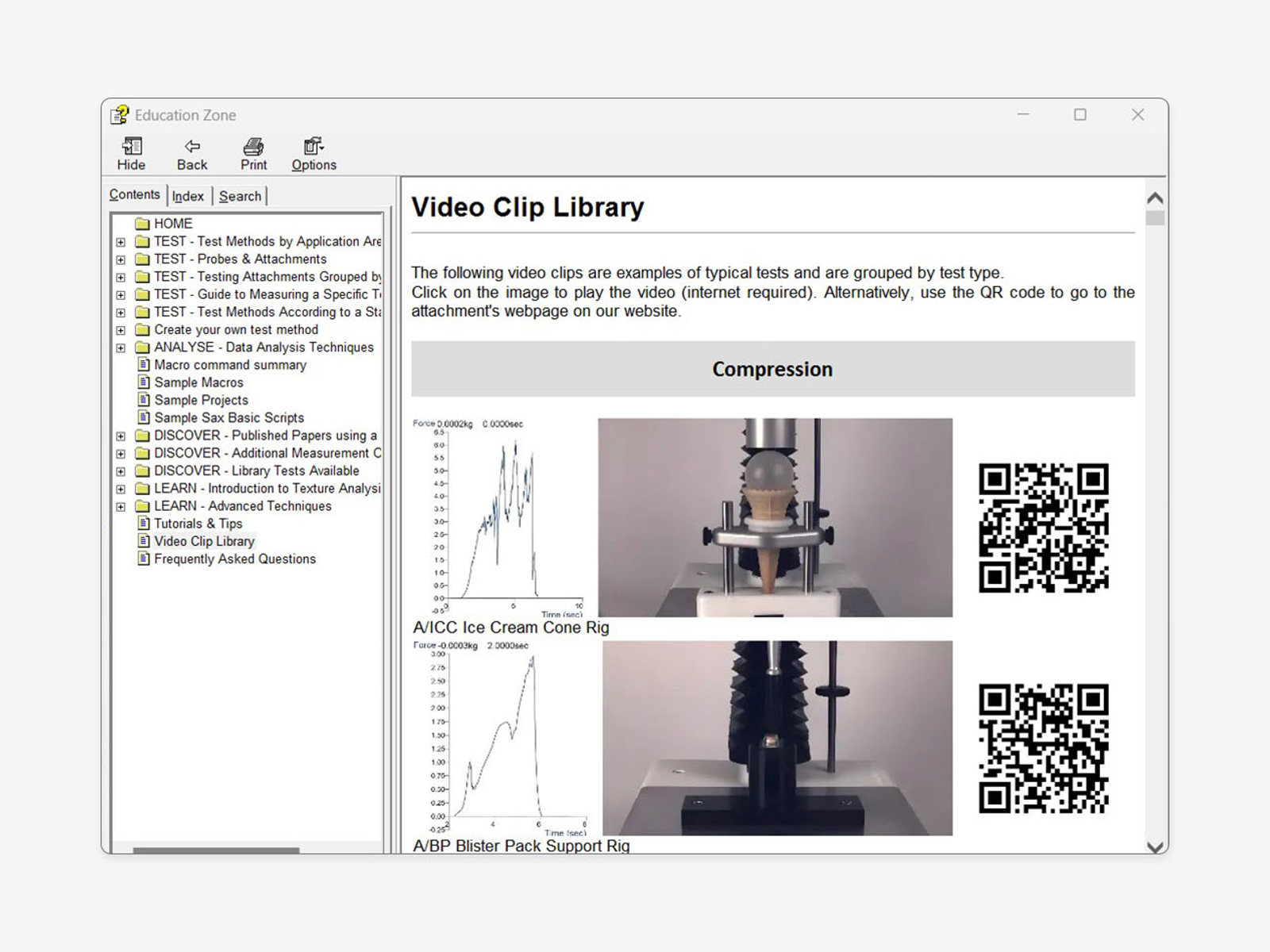Click the A/ICC Ice Cream Cone Rig caption
The image size is (1270, 952).
point(511,628)
